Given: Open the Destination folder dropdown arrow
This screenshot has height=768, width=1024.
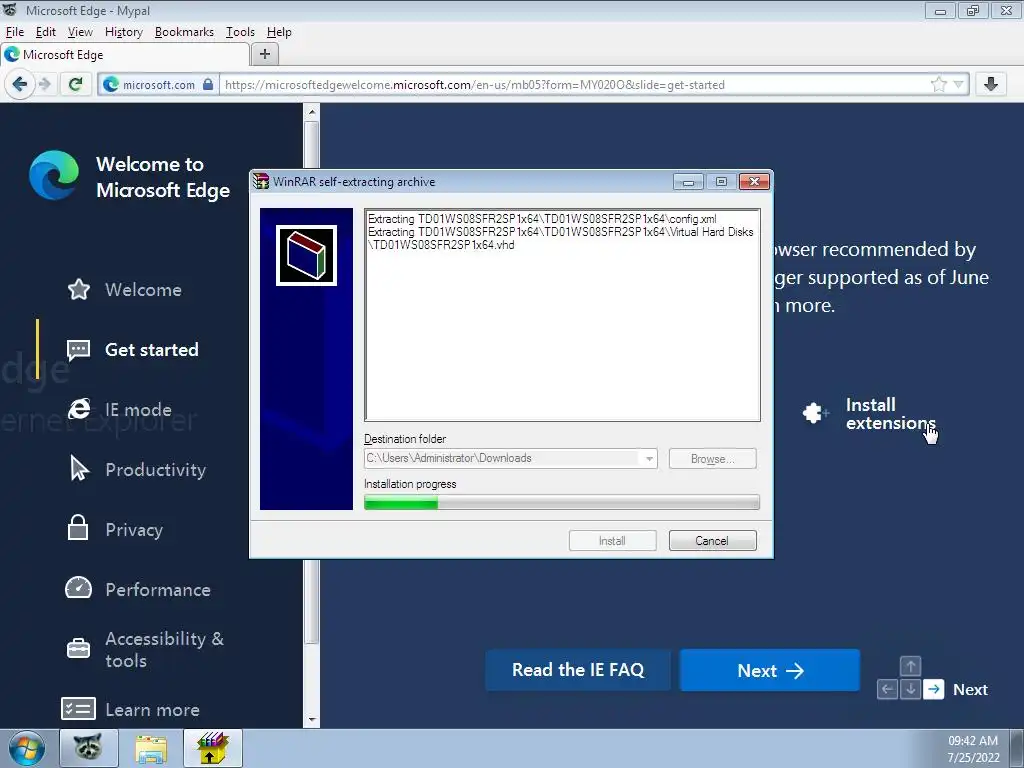Looking at the screenshot, I should tap(648, 458).
